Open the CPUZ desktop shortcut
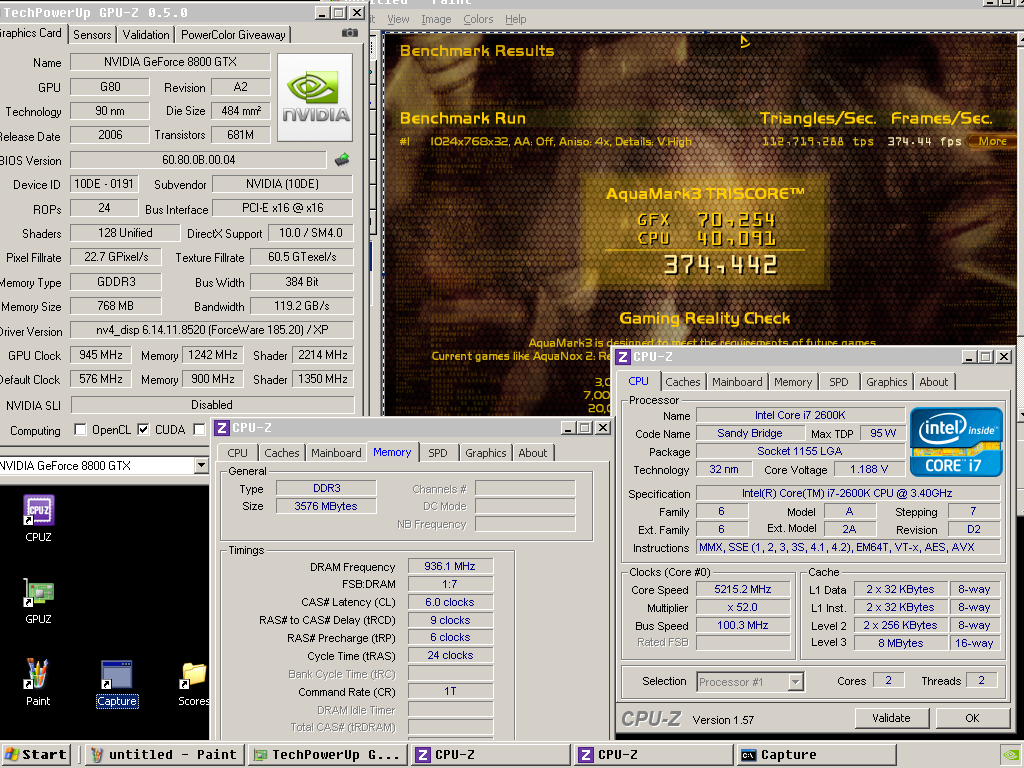This screenshot has width=1024, height=768. pos(39,519)
